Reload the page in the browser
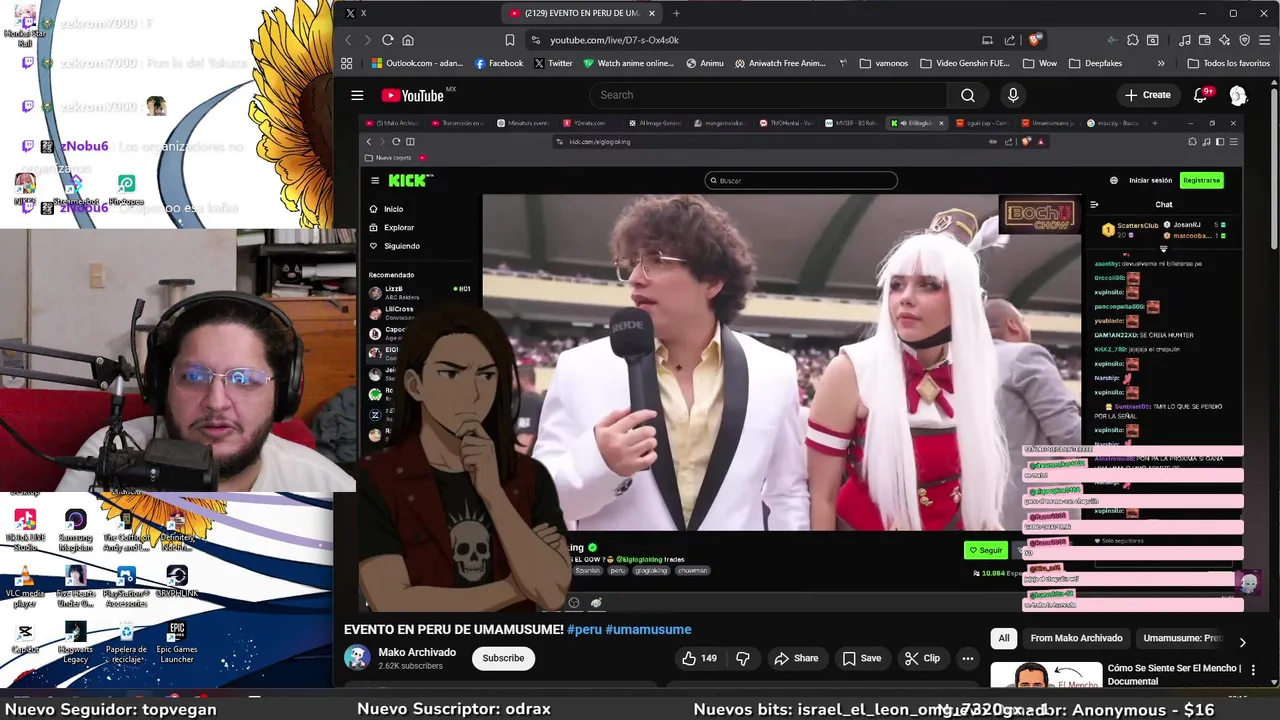This screenshot has height=720, width=1280. [x=388, y=40]
